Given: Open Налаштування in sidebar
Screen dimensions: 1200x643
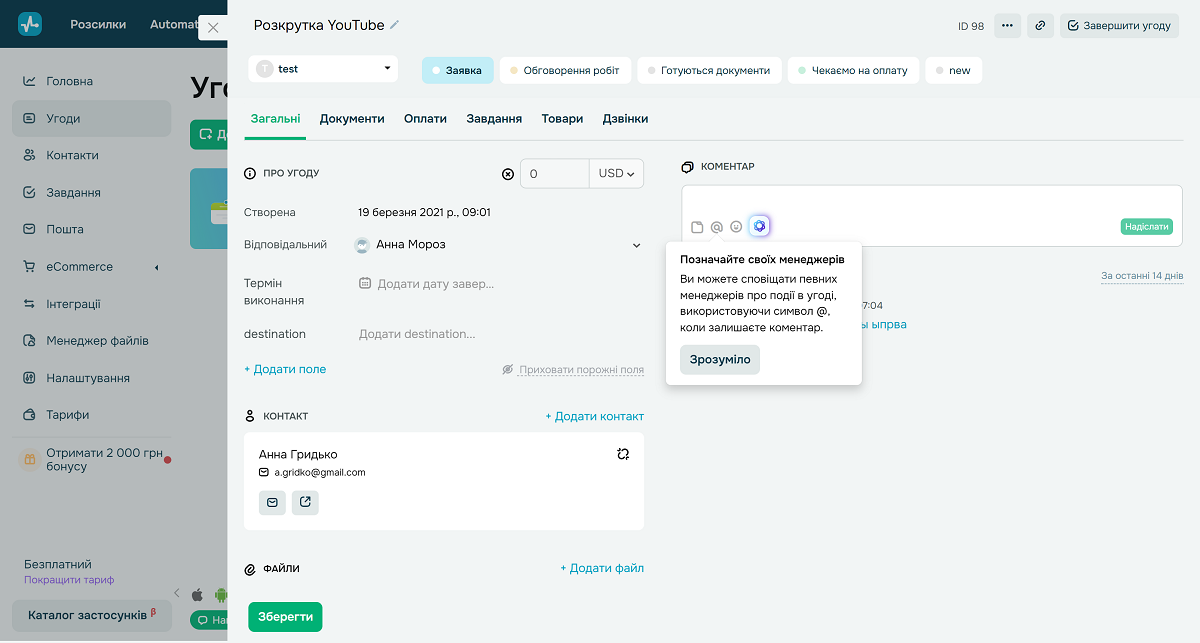Looking at the screenshot, I should 92,378.
